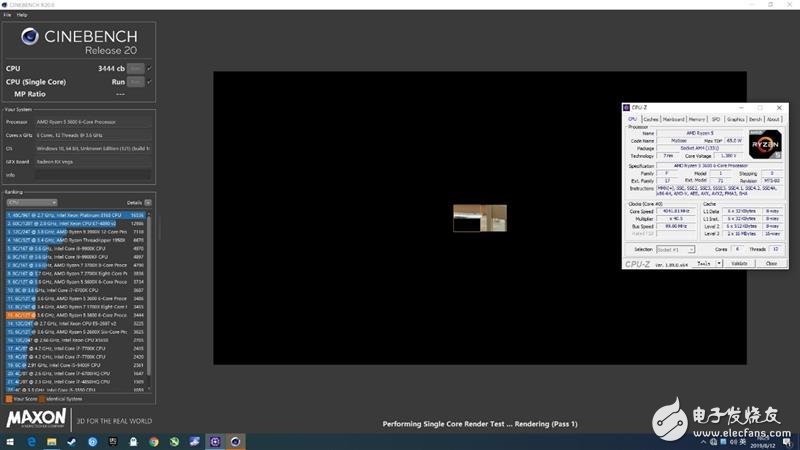Toggle the CPU (Single Core) test checkbox
Viewport: 800px width, 450px height.
coord(149,82)
